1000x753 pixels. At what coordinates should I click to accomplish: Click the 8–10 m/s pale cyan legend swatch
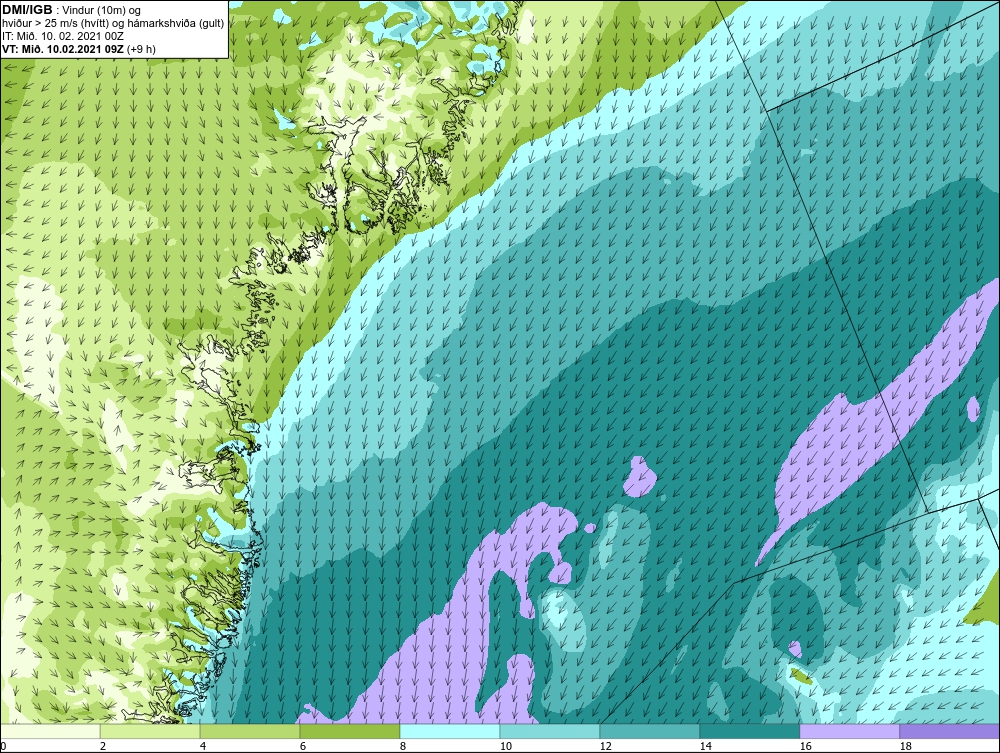(x=450, y=731)
